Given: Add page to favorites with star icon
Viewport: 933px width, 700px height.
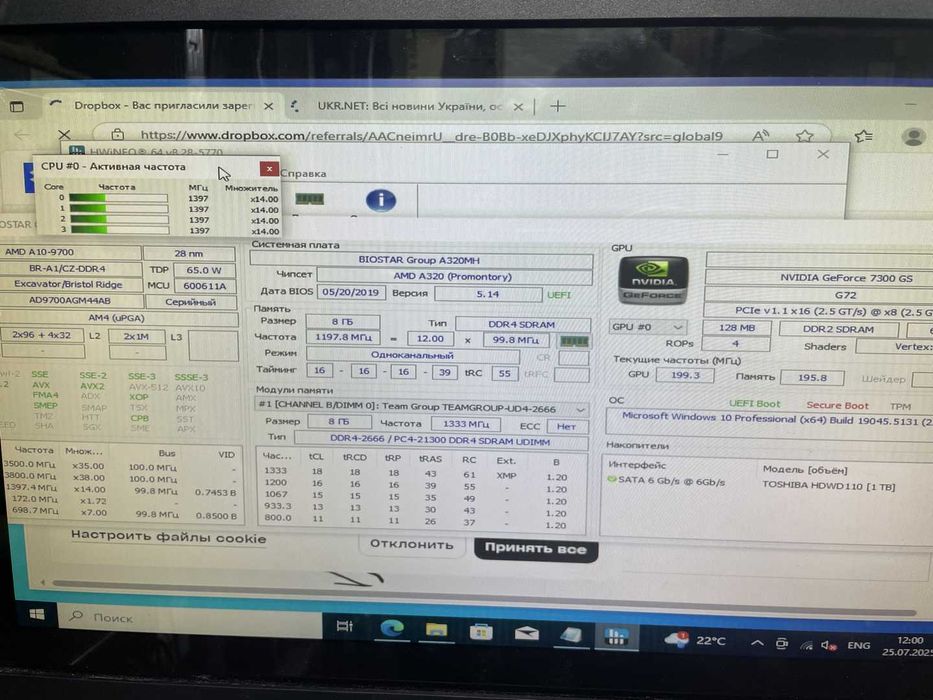Looking at the screenshot, I should [x=804, y=136].
